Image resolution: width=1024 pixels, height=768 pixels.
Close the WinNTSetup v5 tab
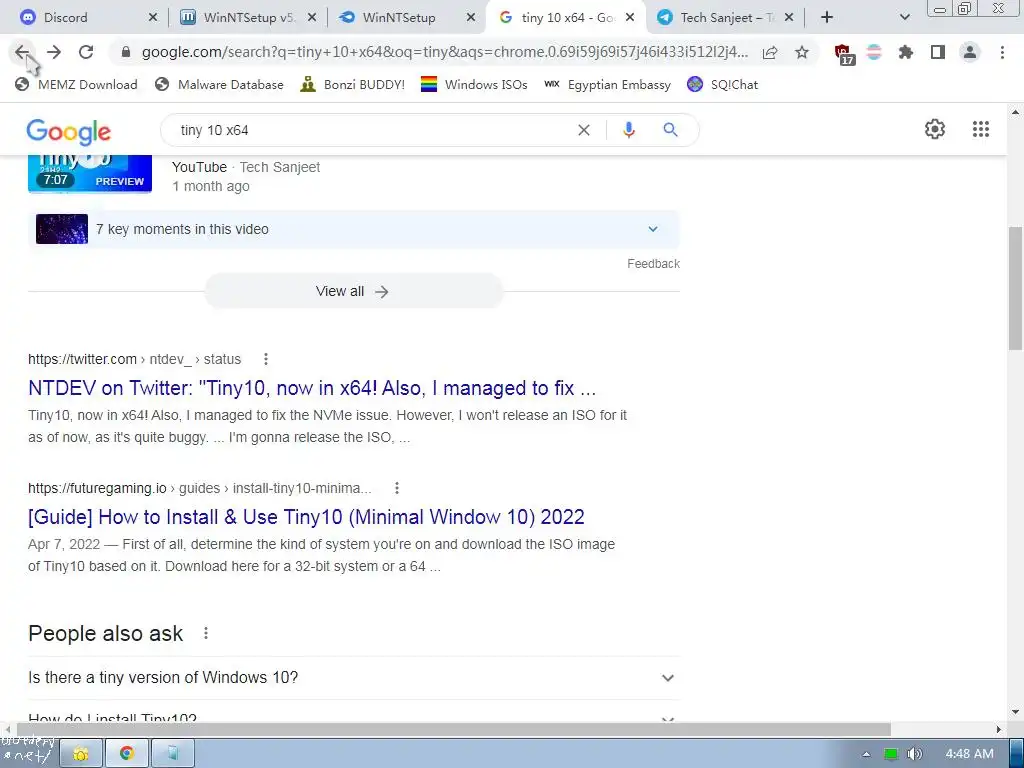312,18
